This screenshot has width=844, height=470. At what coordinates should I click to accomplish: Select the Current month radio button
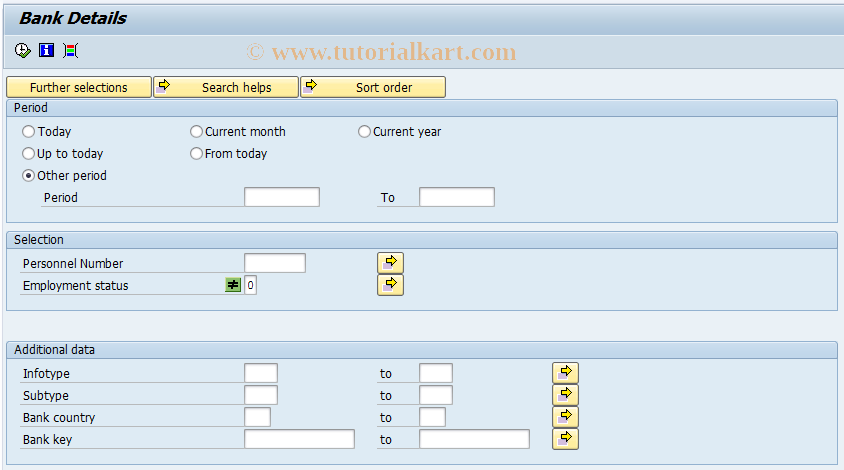click(196, 131)
